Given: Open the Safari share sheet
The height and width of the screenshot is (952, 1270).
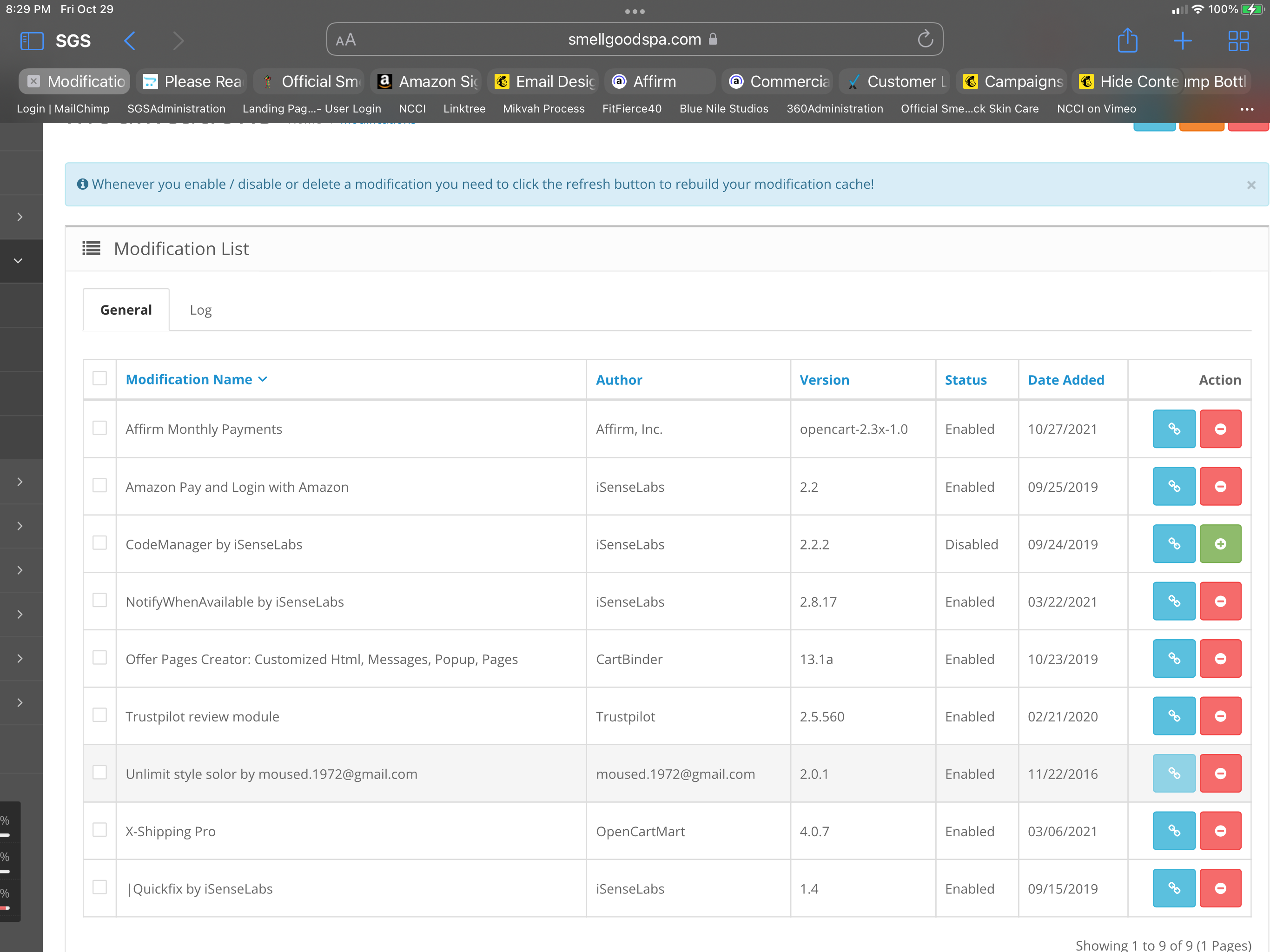Looking at the screenshot, I should [x=1127, y=40].
